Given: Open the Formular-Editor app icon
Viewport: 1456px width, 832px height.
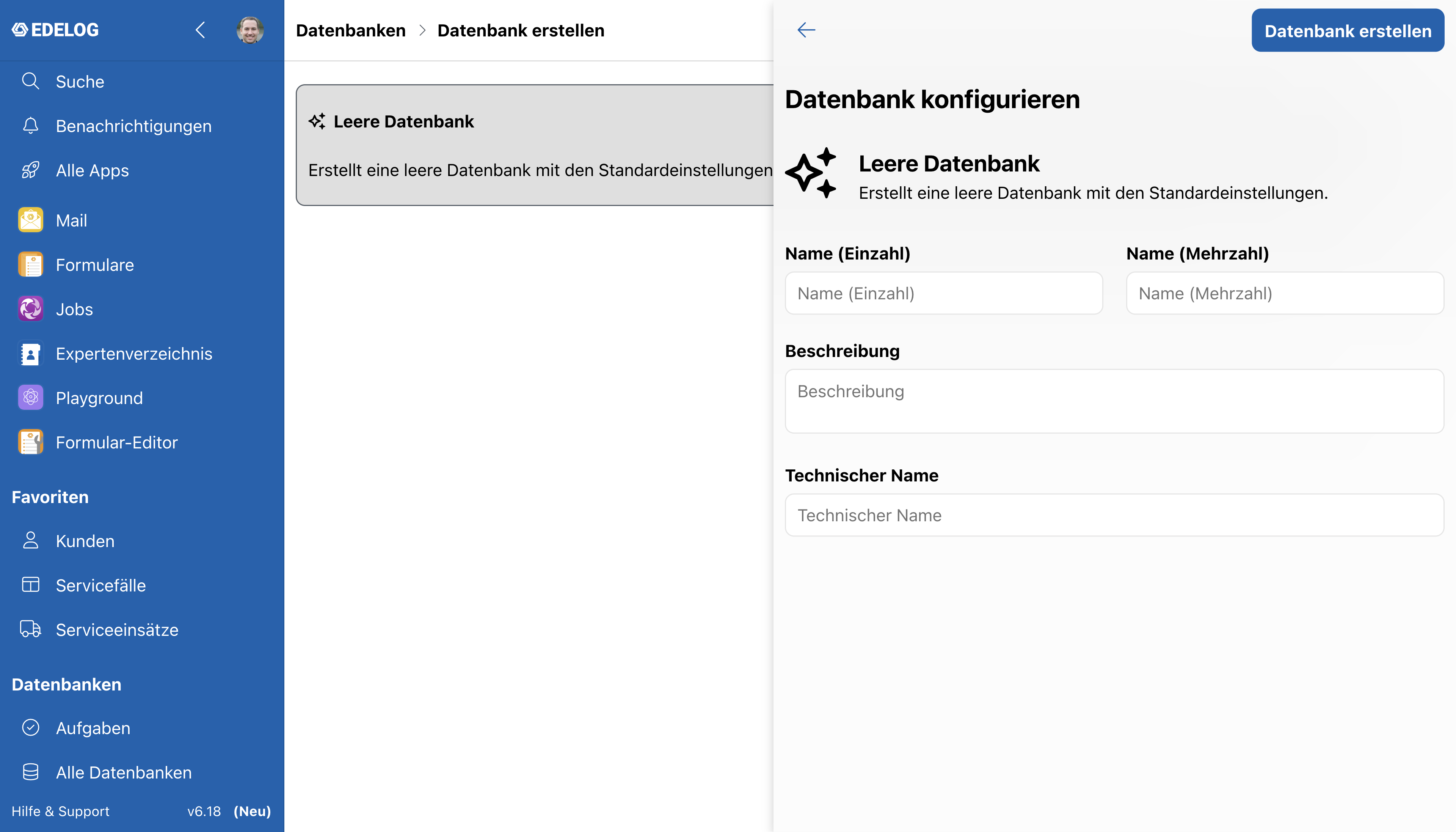Looking at the screenshot, I should point(30,442).
